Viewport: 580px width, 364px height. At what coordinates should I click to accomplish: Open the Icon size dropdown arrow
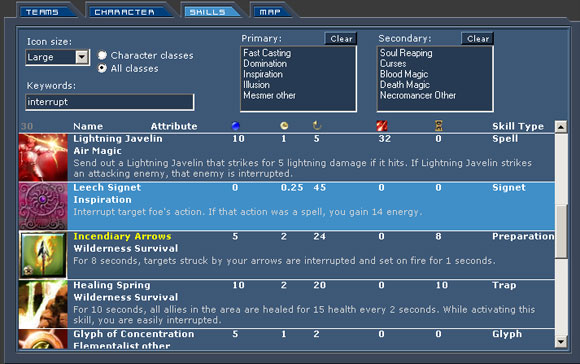pyautogui.click(x=82, y=57)
